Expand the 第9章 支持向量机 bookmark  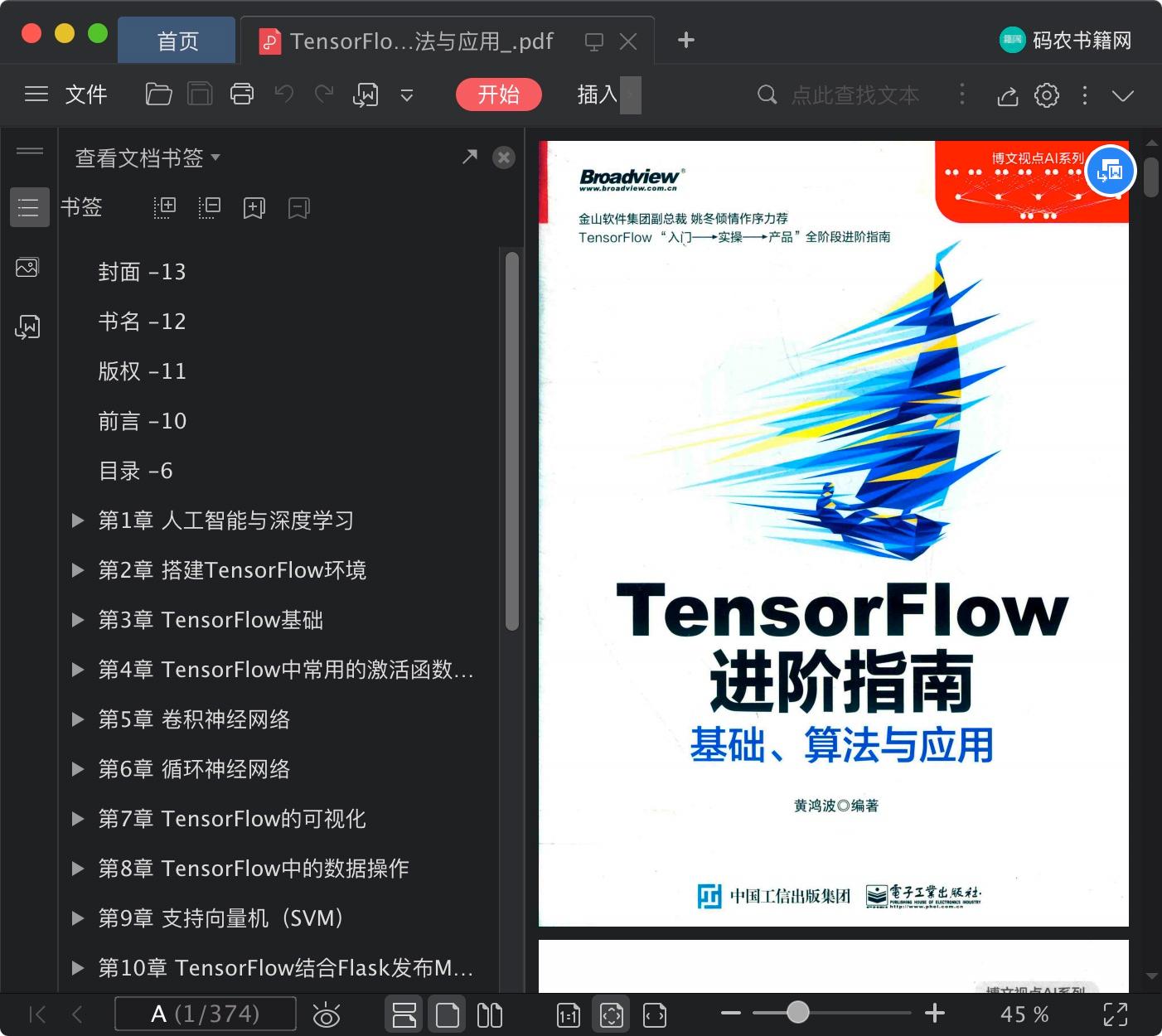pyautogui.click(x=78, y=918)
